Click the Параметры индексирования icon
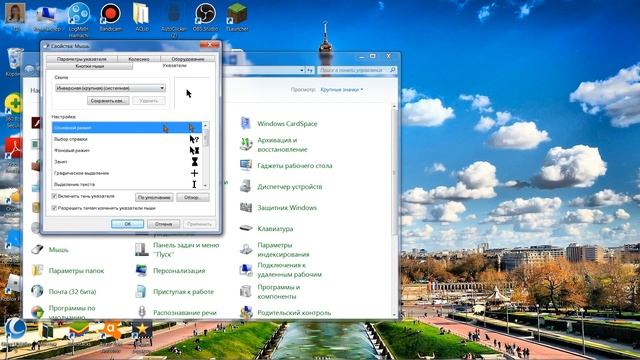640x360 pixels. pyautogui.click(x=246, y=249)
